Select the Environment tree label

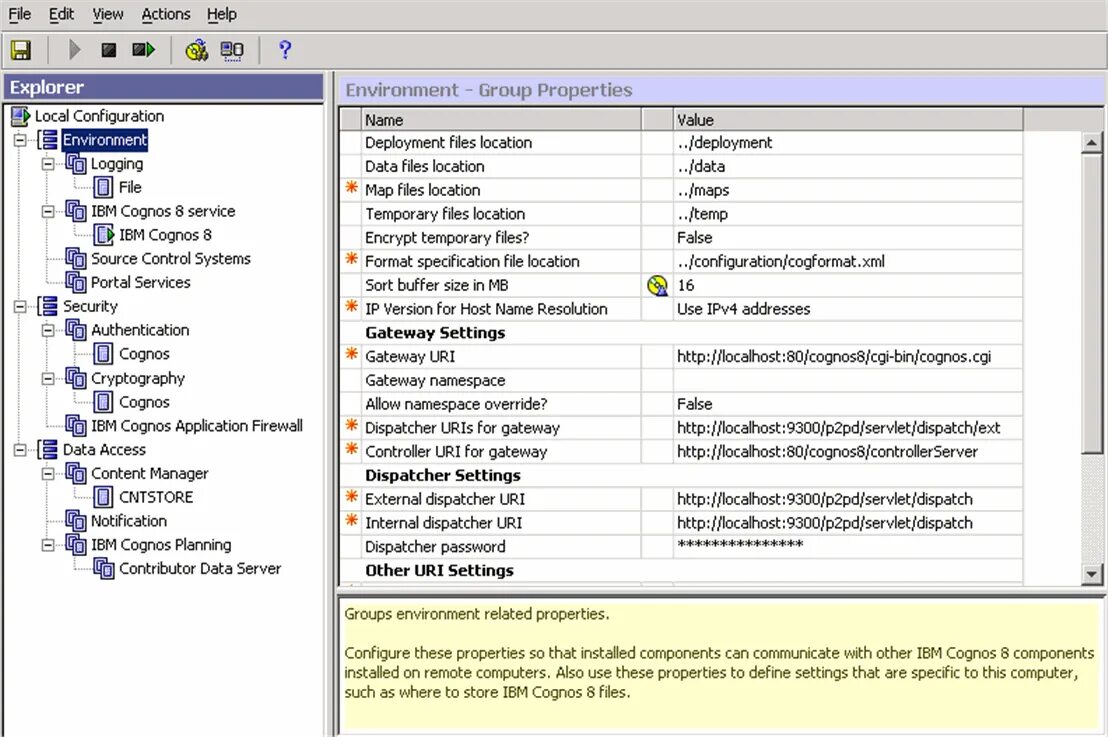[x=105, y=140]
